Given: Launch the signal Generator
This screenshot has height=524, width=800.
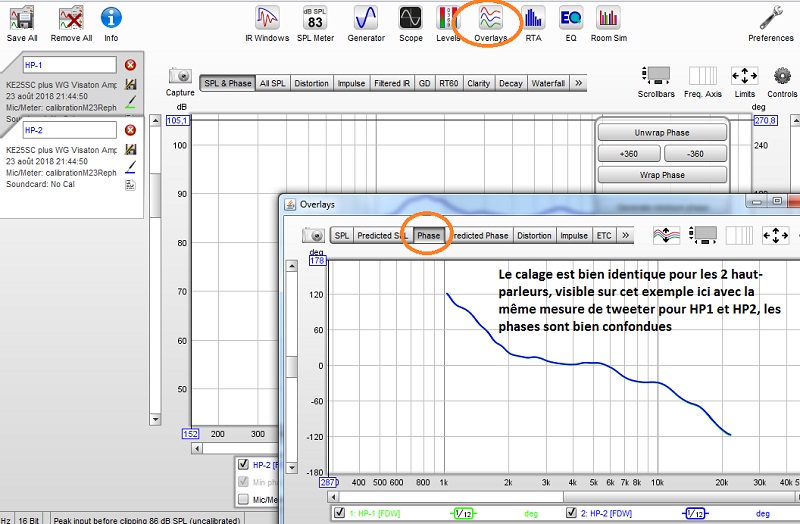Looking at the screenshot, I should pyautogui.click(x=366, y=24).
